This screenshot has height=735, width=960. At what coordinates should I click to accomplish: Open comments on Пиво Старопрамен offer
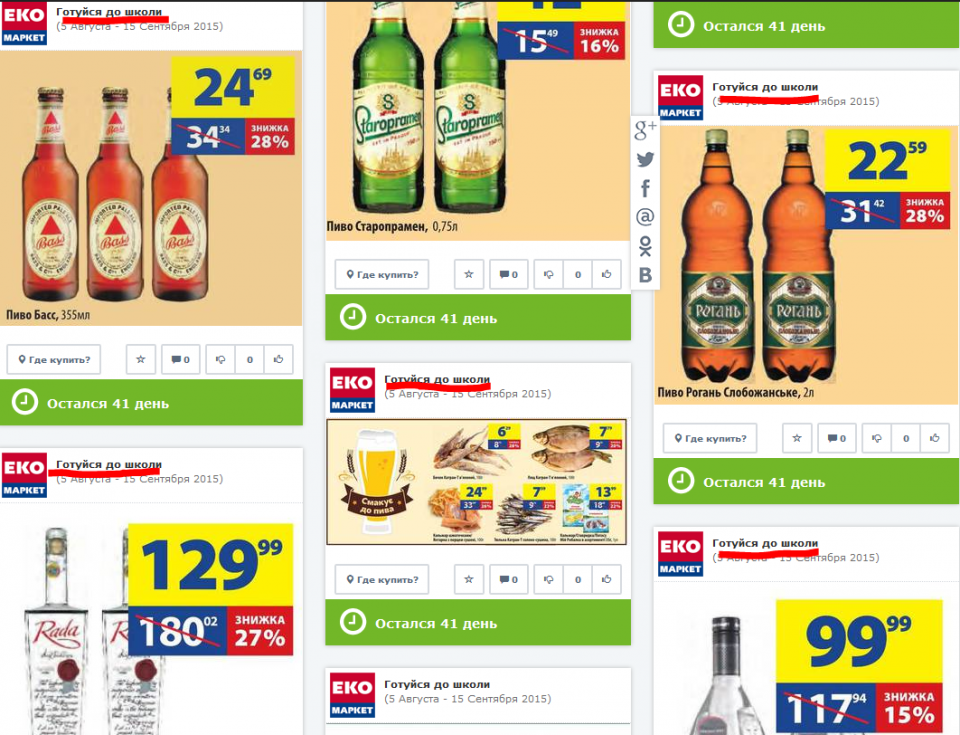point(509,274)
